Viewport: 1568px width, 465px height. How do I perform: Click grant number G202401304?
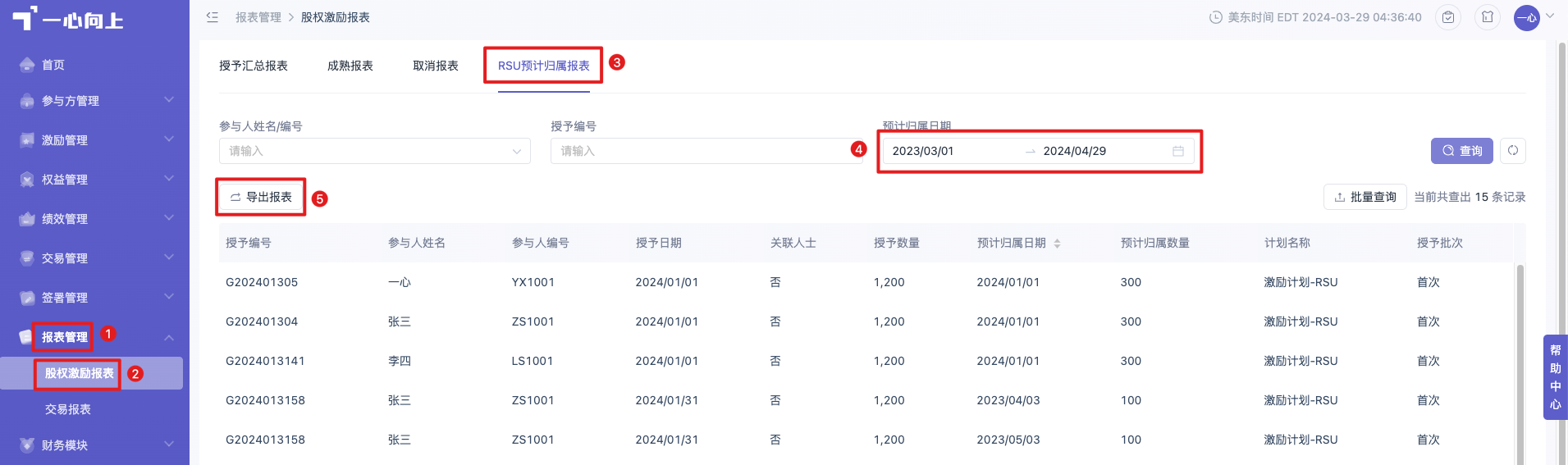click(262, 321)
